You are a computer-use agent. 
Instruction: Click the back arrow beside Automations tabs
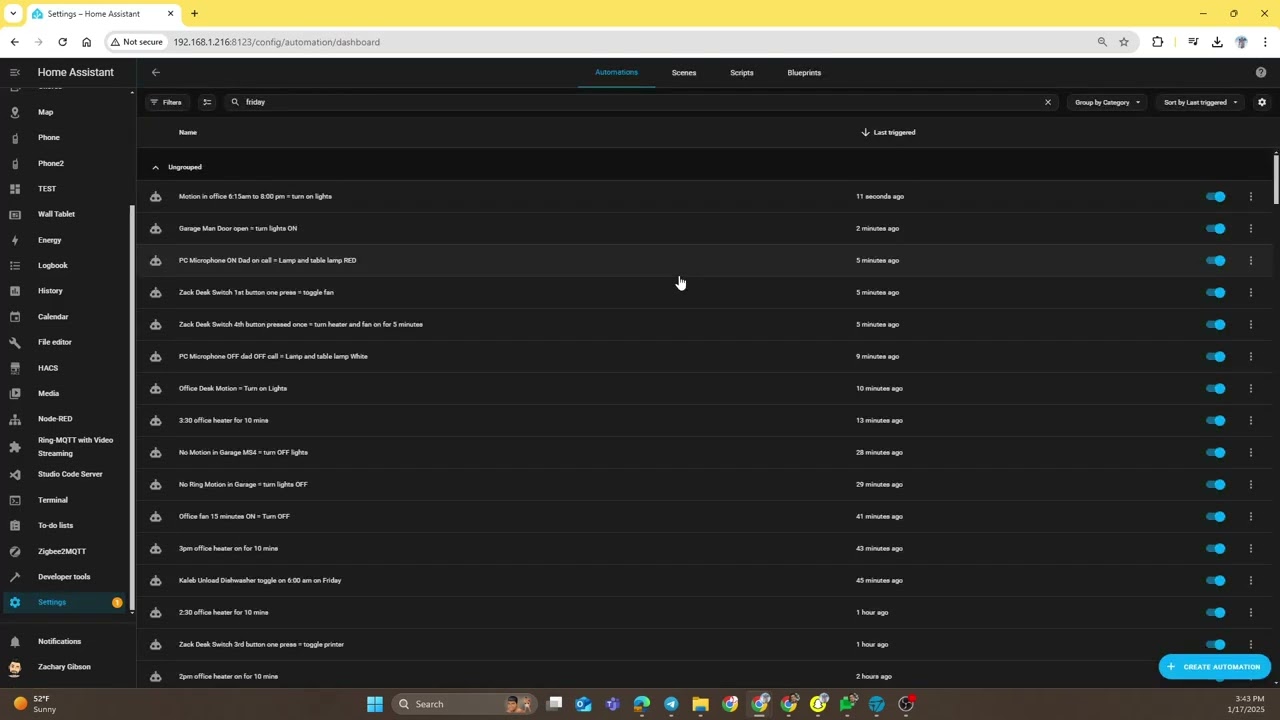(x=156, y=72)
